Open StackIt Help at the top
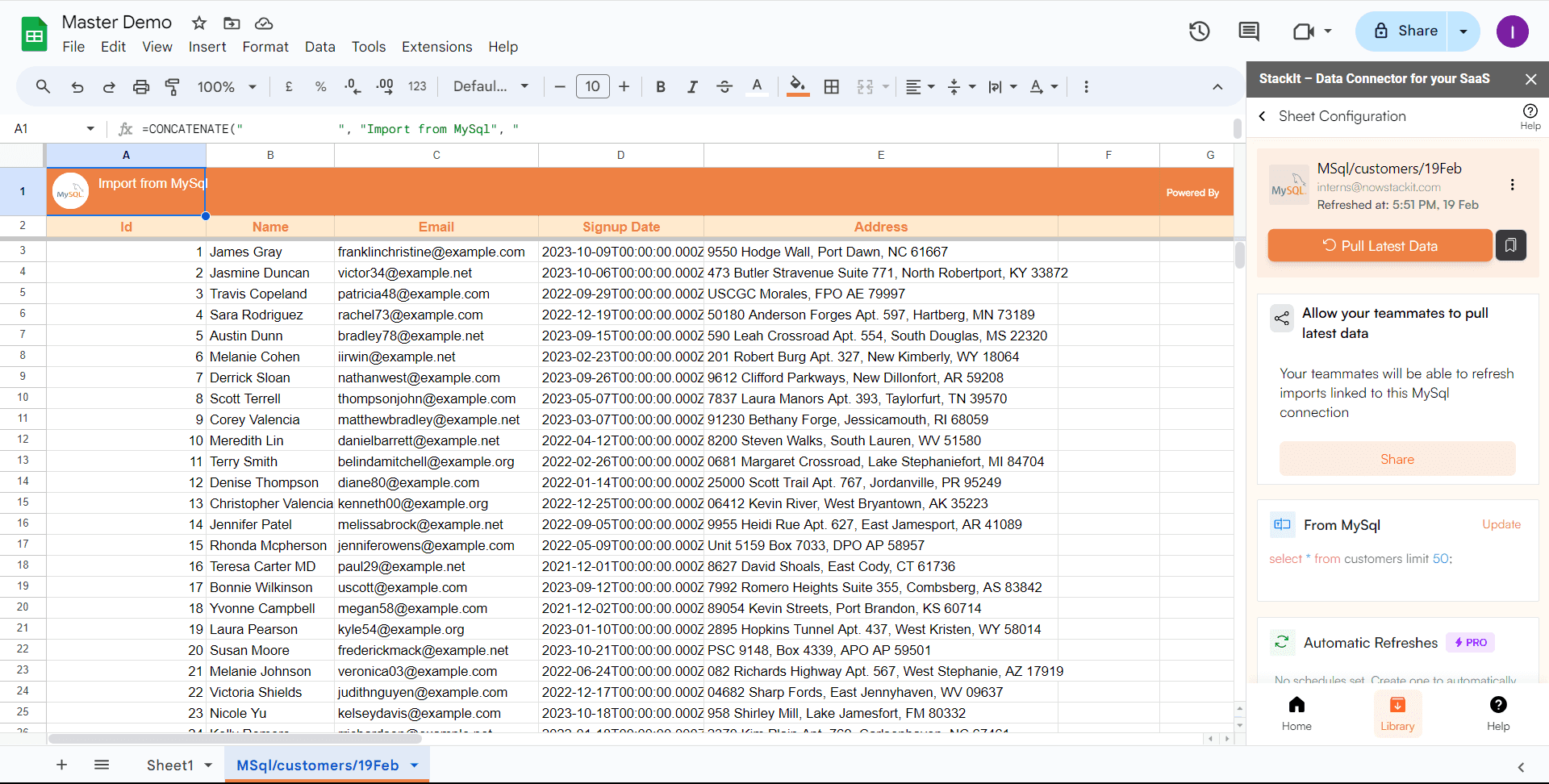Image resolution: width=1549 pixels, height=784 pixels. click(1530, 116)
